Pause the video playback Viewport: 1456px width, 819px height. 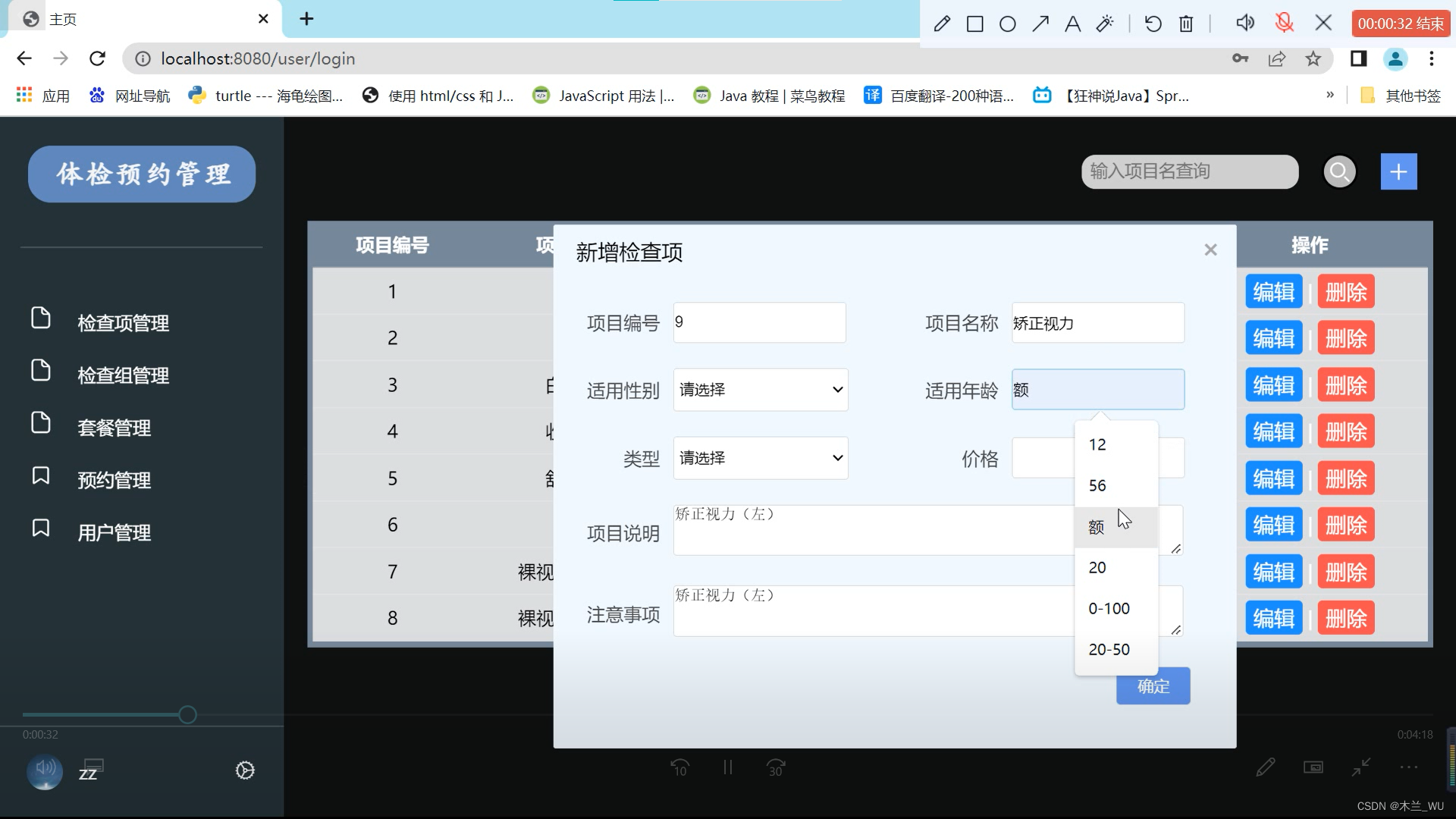click(x=728, y=767)
